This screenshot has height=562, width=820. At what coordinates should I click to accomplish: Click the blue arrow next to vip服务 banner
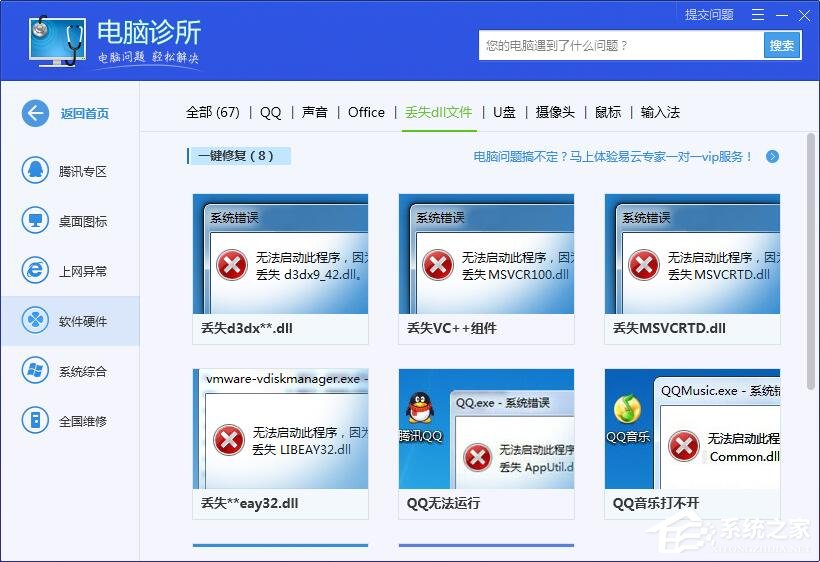[x=772, y=157]
